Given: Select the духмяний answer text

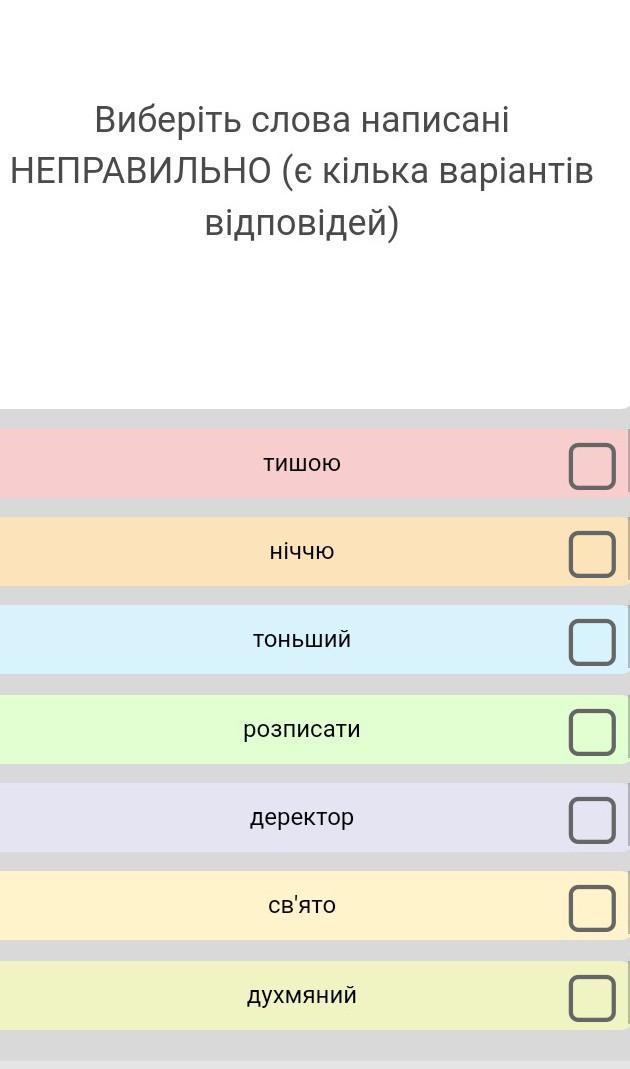Looking at the screenshot, I should click(302, 995).
